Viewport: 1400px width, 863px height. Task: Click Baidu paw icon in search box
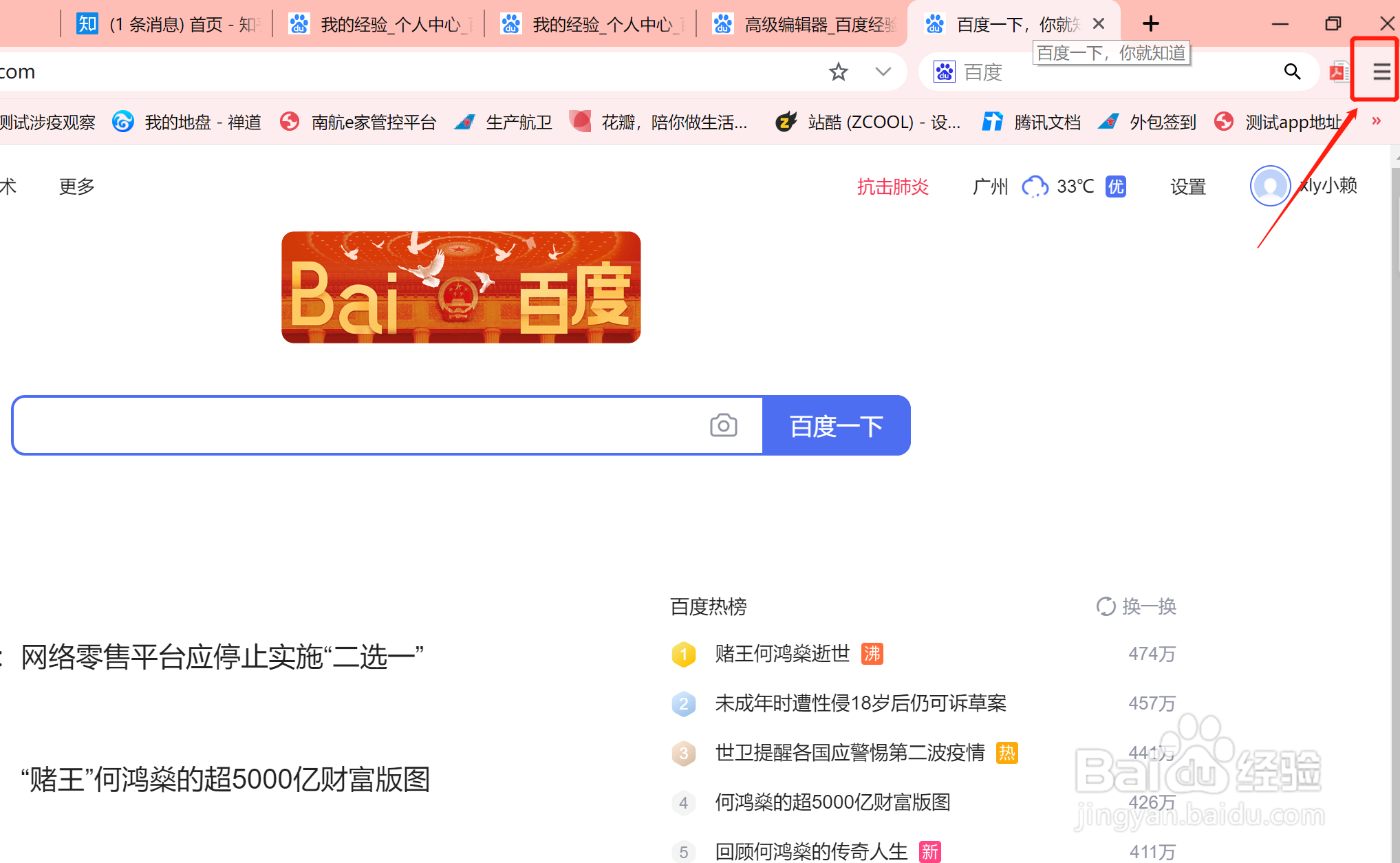click(944, 72)
